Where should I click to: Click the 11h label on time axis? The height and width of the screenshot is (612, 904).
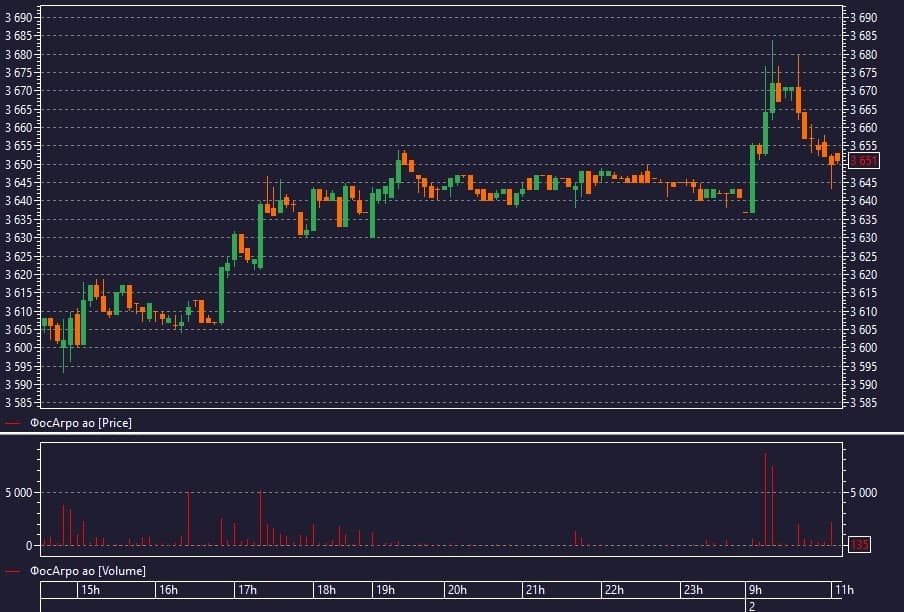pyautogui.click(x=845, y=590)
